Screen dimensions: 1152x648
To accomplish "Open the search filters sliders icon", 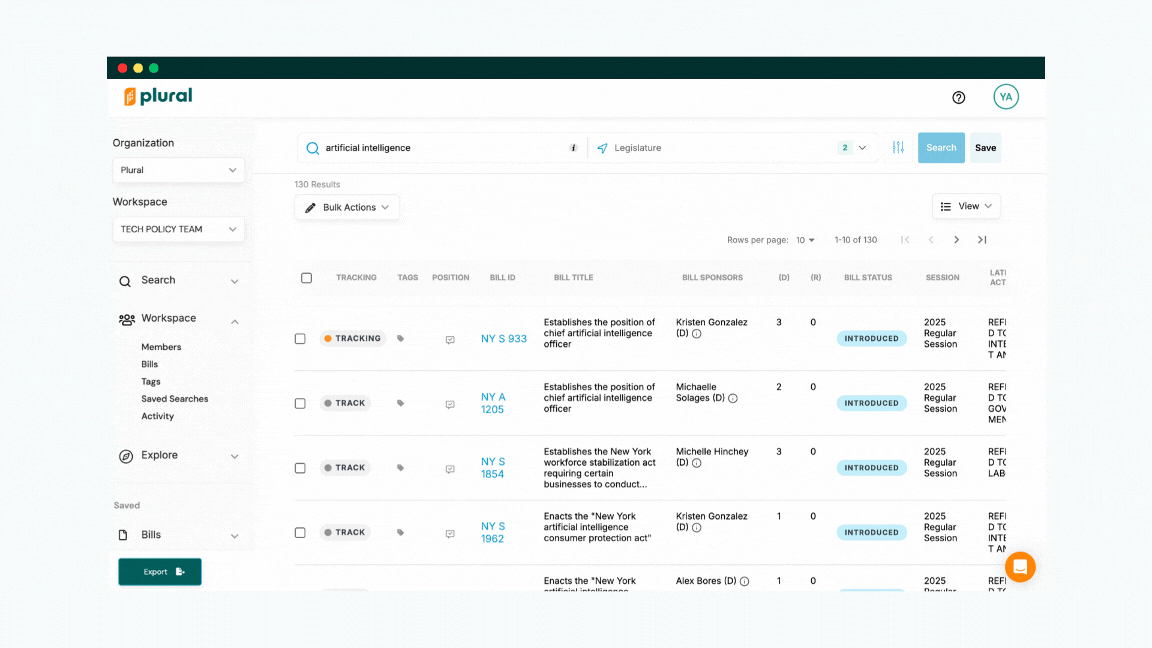I will pos(898,148).
